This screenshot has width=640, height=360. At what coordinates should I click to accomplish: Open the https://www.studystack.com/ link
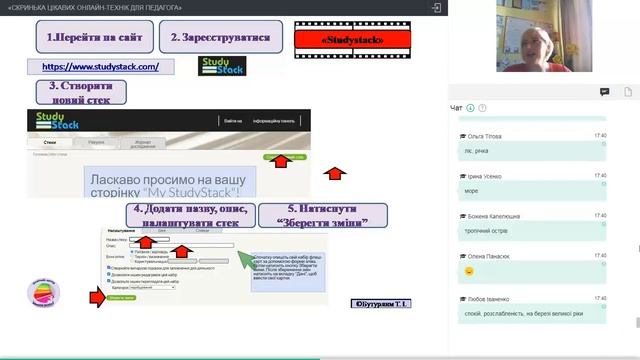100,67
